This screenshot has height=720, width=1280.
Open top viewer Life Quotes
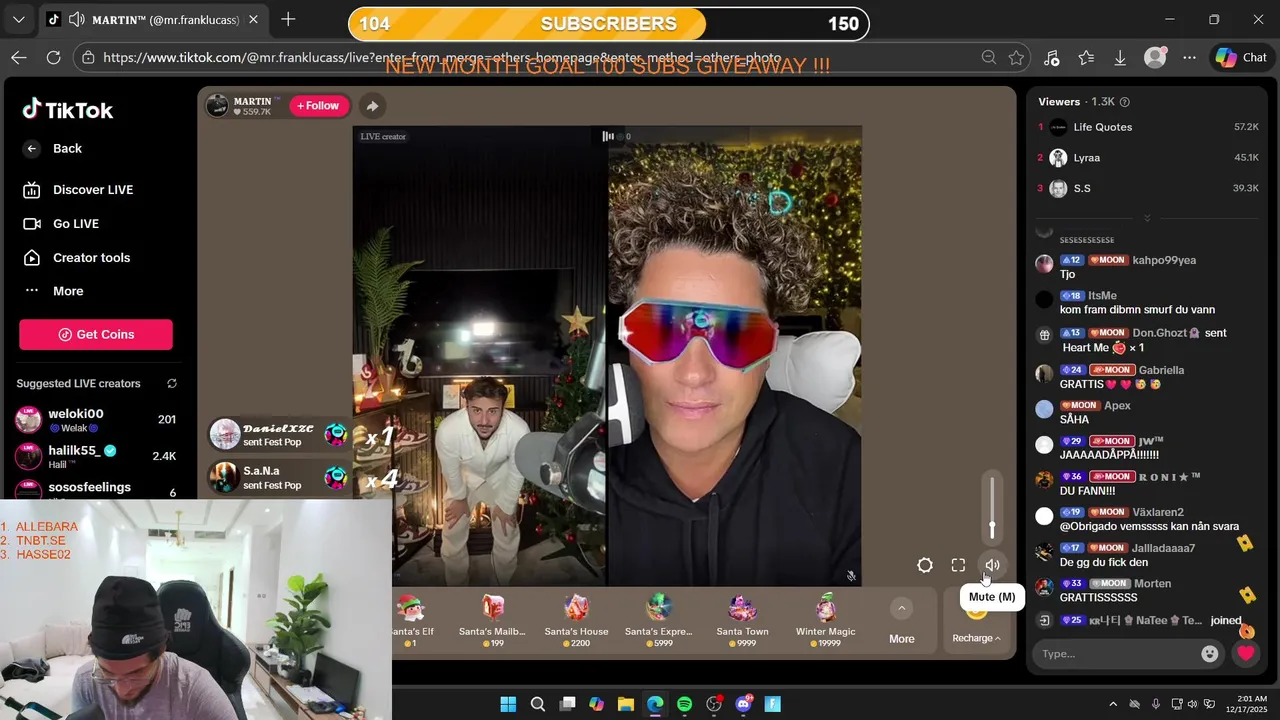(1148, 127)
